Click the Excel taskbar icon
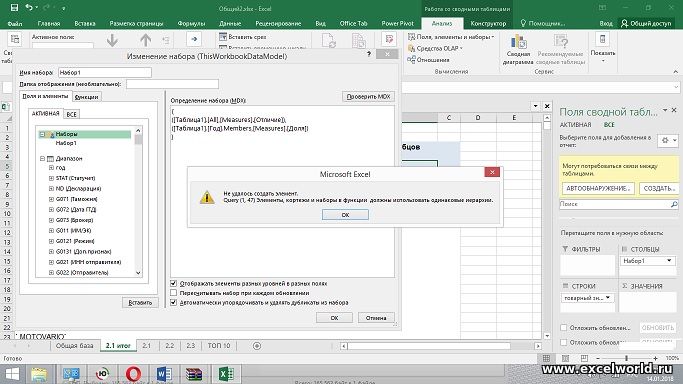Screen dimensions: 683x384 point(226,374)
